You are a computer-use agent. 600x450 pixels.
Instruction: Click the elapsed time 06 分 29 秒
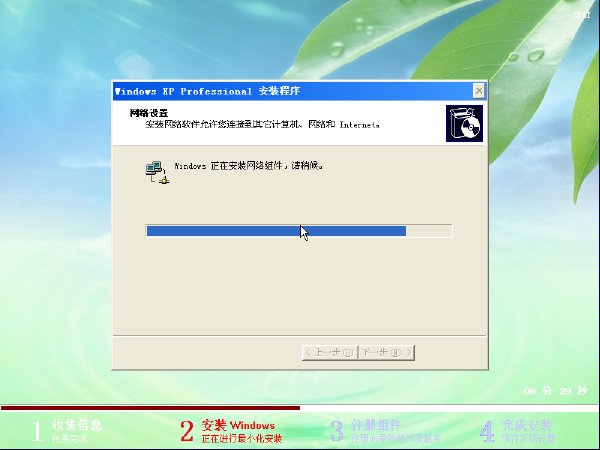click(x=555, y=391)
